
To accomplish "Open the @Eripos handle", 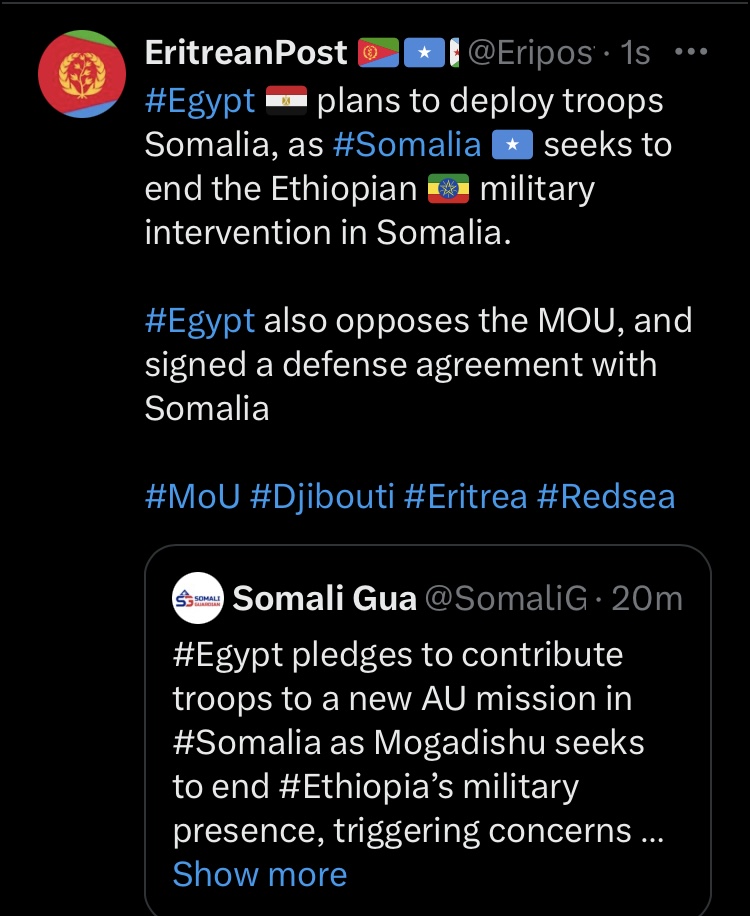I will 530,53.
